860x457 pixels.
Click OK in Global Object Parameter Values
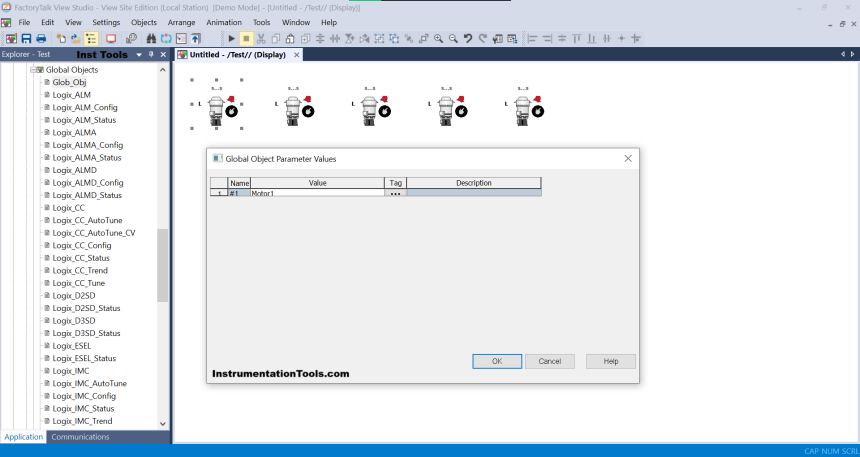coord(498,361)
